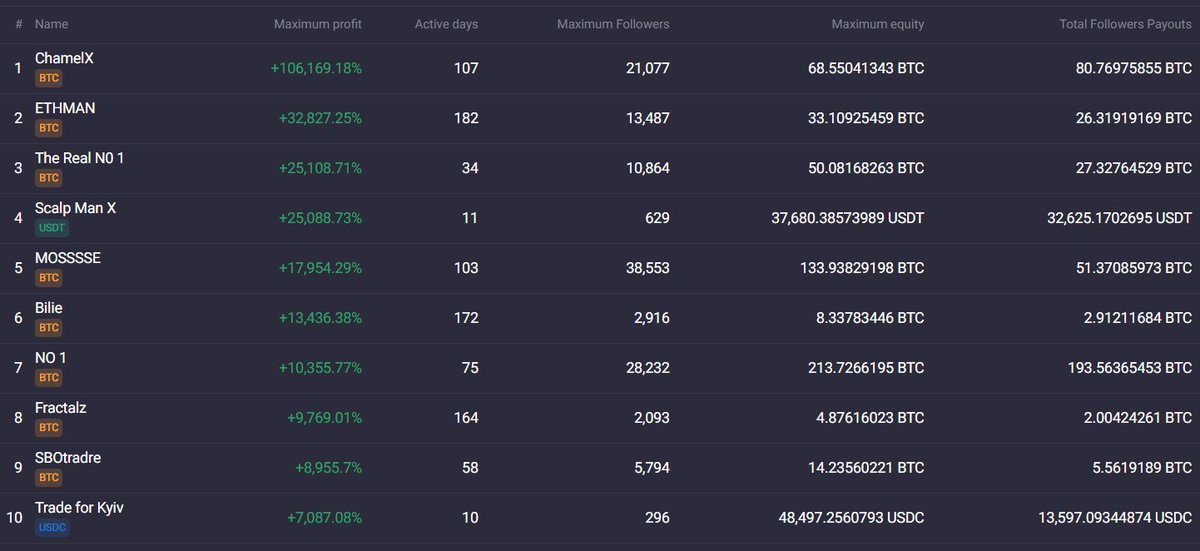Open trader NO 1 profile
Screen dimensions: 1200x551
coord(51,358)
